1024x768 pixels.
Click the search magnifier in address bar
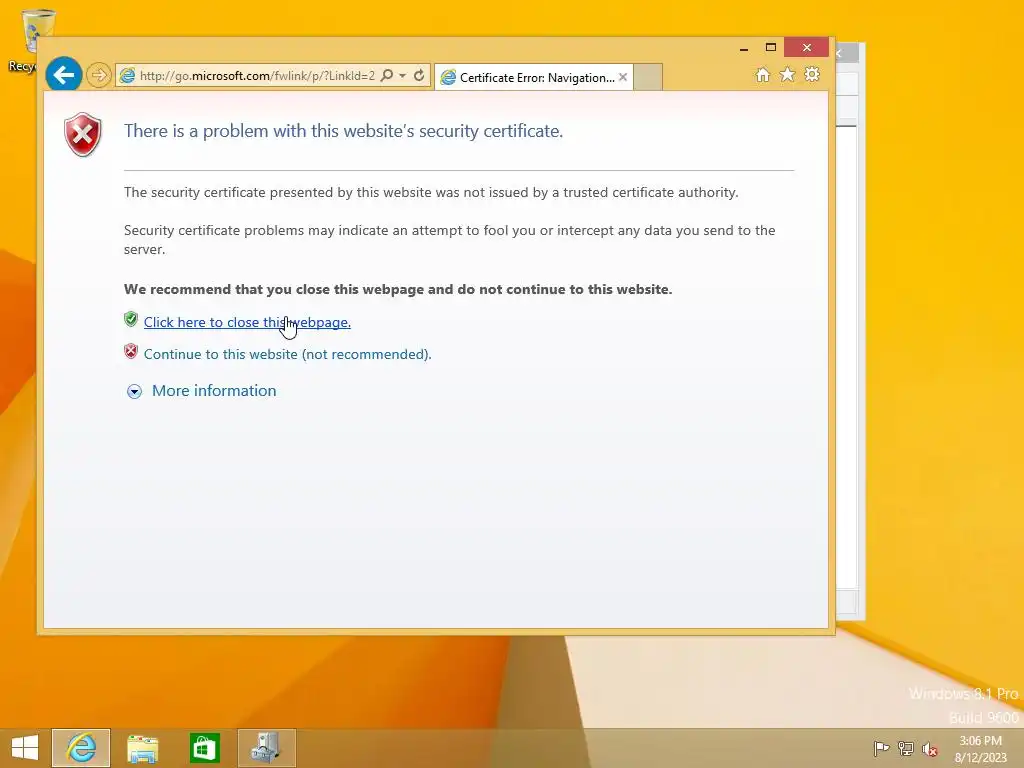387,76
